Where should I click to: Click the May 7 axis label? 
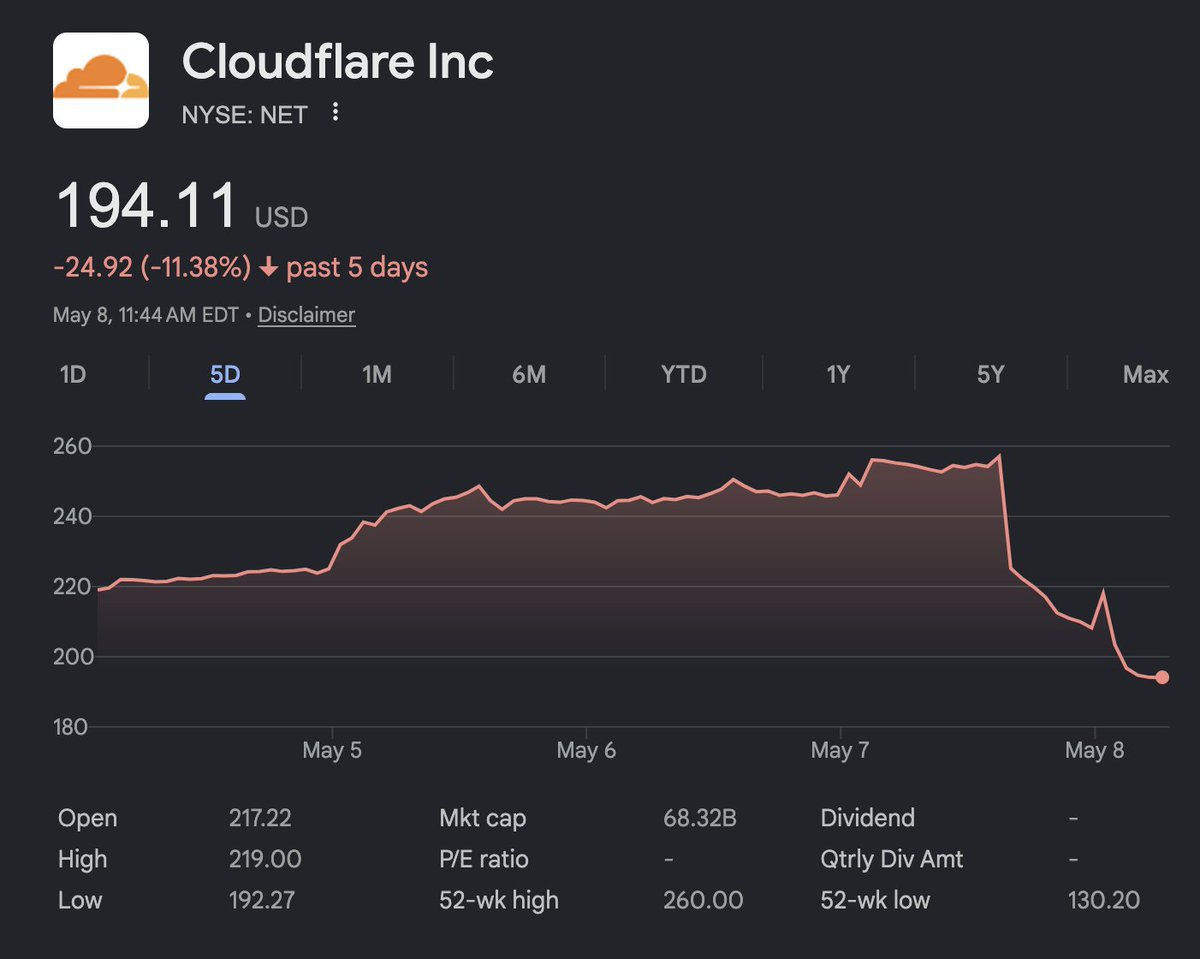pos(841,750)
